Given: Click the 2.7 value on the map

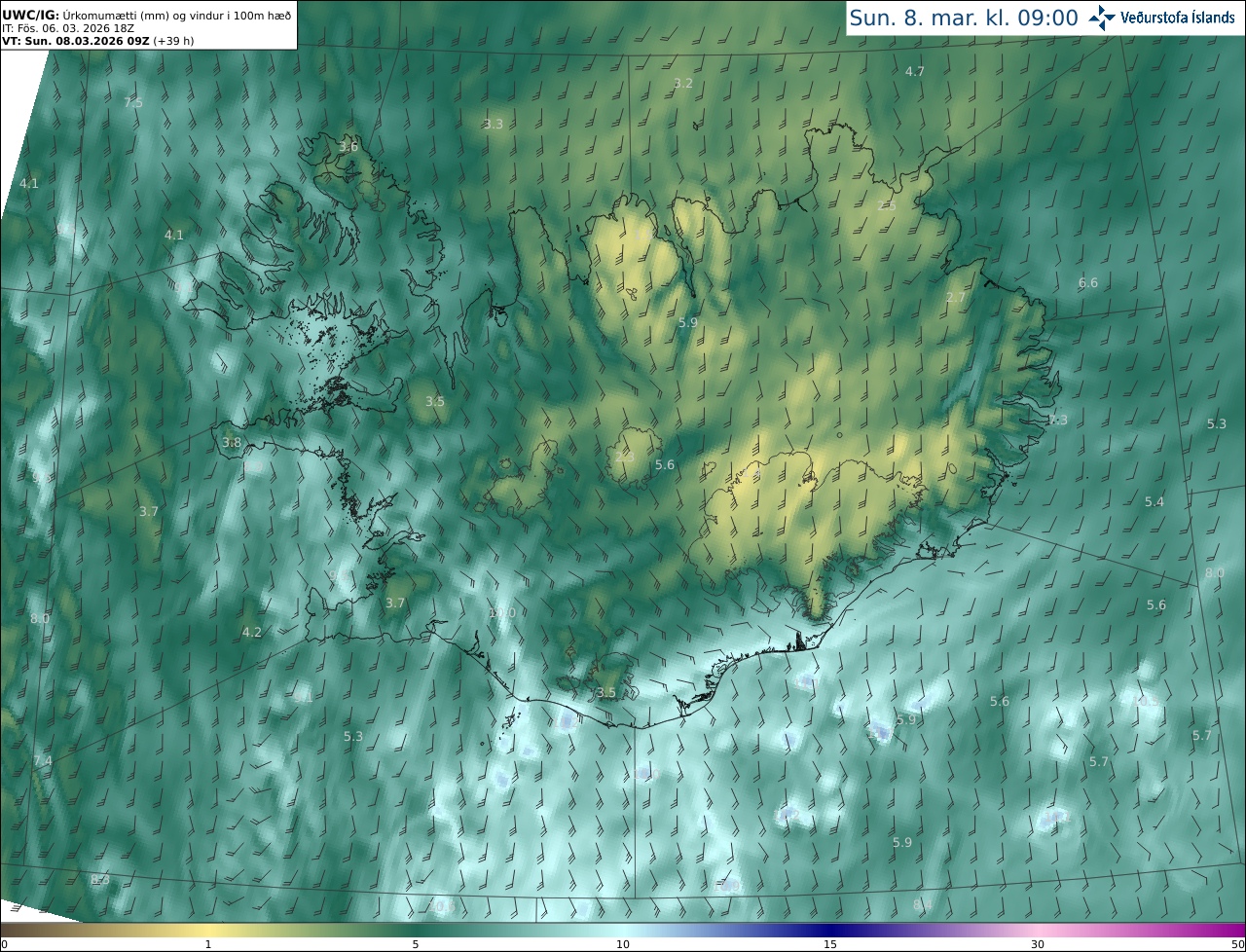Looking at the screenshot, I should 956,297.
